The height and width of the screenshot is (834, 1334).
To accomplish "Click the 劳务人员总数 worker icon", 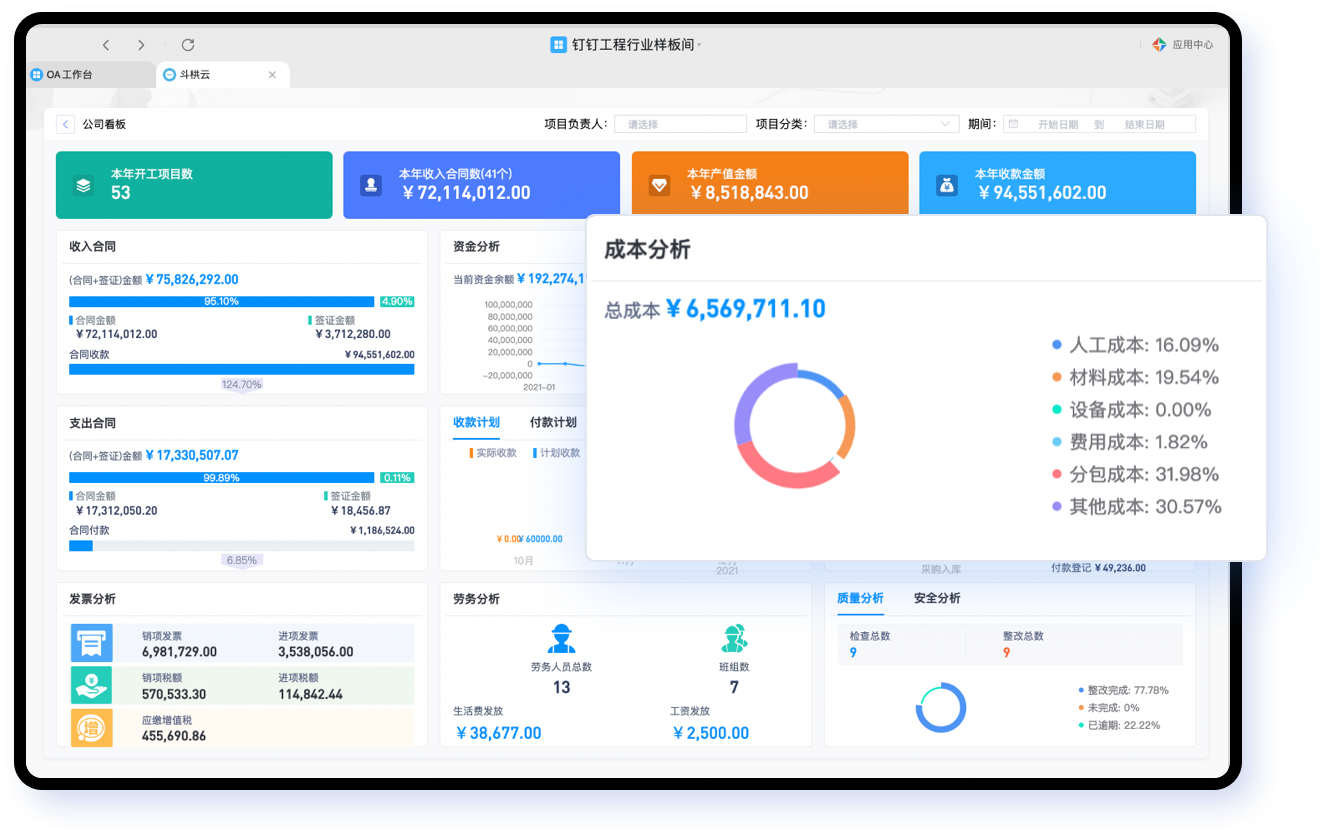I will click(x=561, y=638).
